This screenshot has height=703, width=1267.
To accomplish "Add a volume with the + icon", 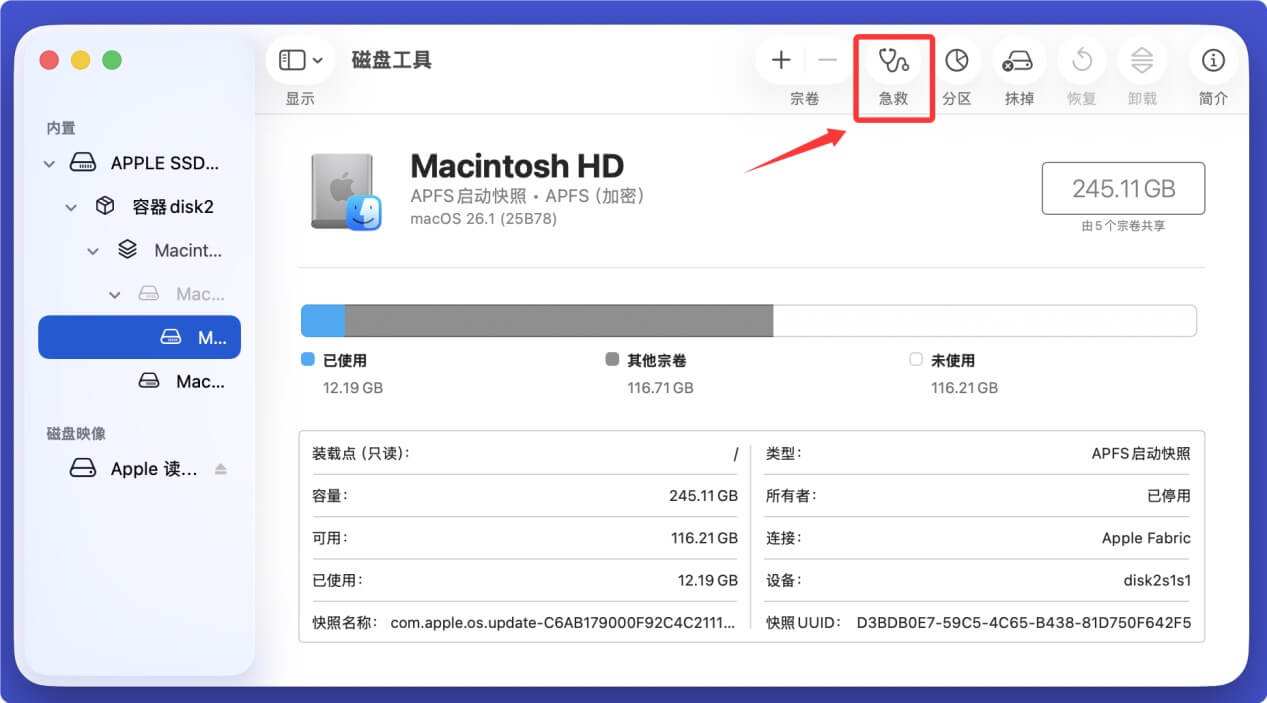I will click(x=780, y=60).
